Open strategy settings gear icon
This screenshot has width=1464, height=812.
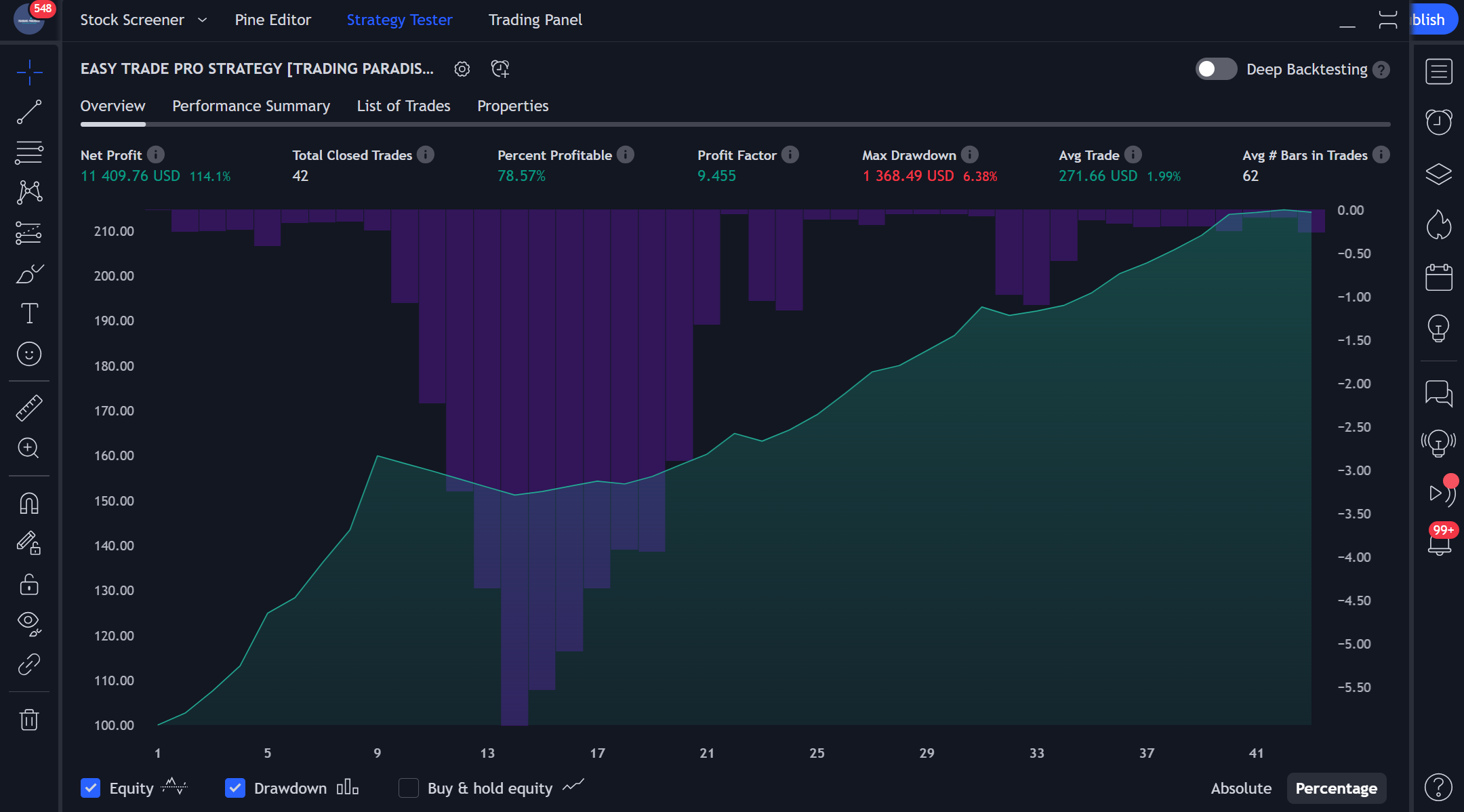point(462,69)
